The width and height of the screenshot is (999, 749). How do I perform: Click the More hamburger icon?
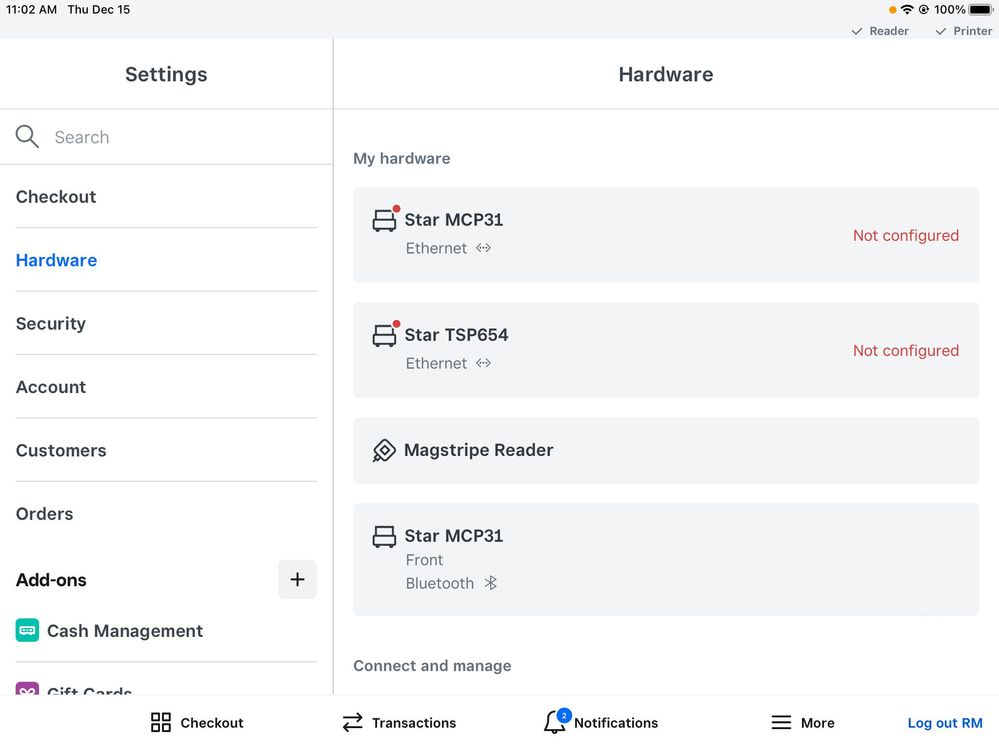(x=781, y=722)
